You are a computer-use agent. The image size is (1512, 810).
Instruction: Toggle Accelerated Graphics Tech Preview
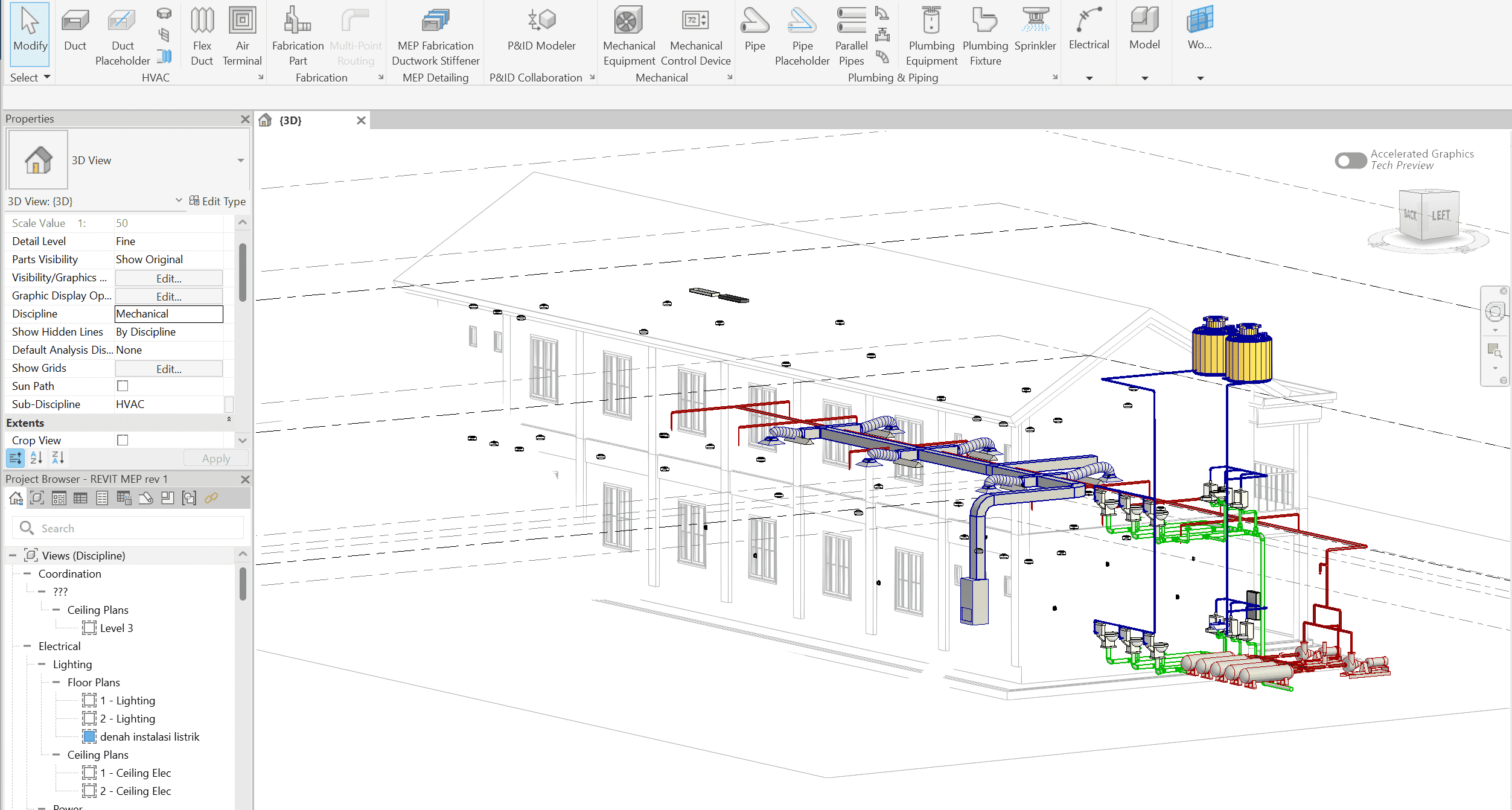[x=1350, y=161]
